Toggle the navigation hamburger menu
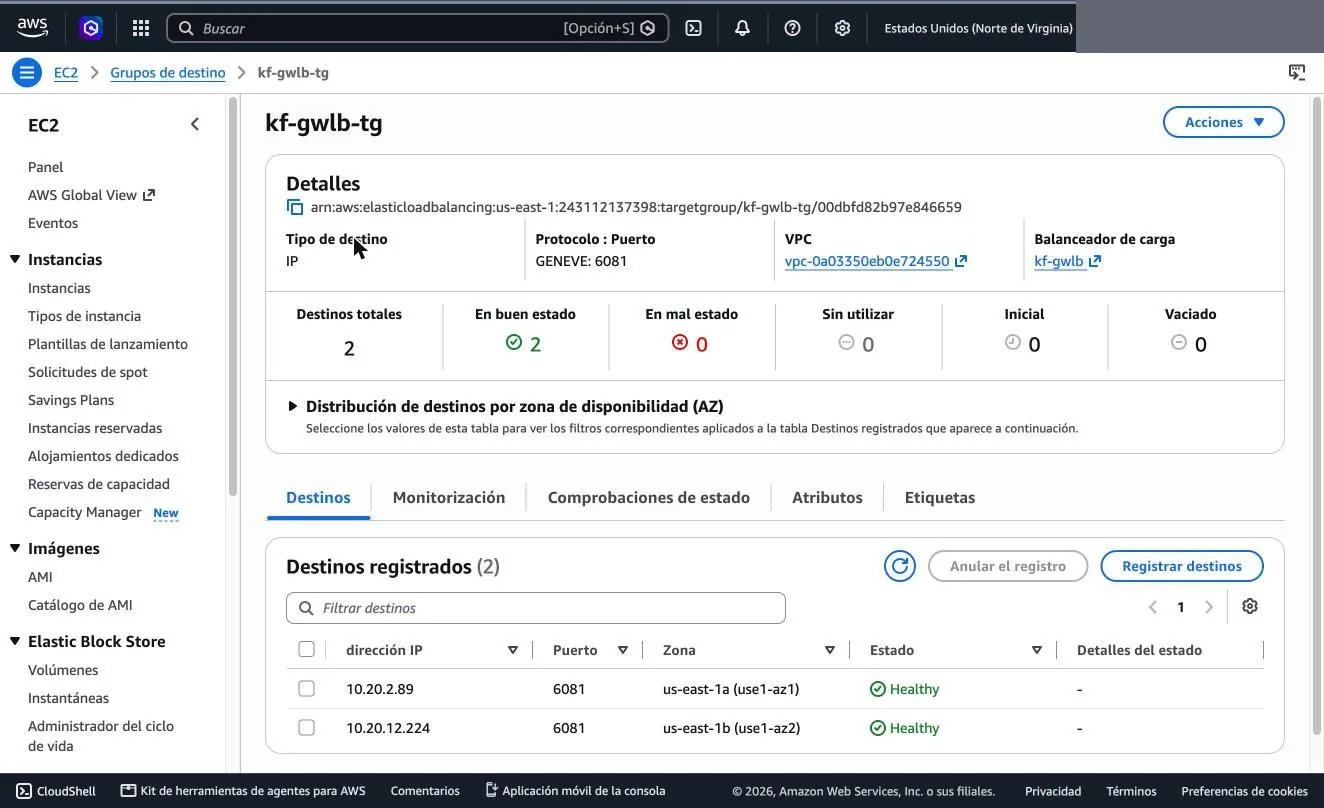Image resolution: width=1324 pixels, height=808 pixels. tap(27, 72)
